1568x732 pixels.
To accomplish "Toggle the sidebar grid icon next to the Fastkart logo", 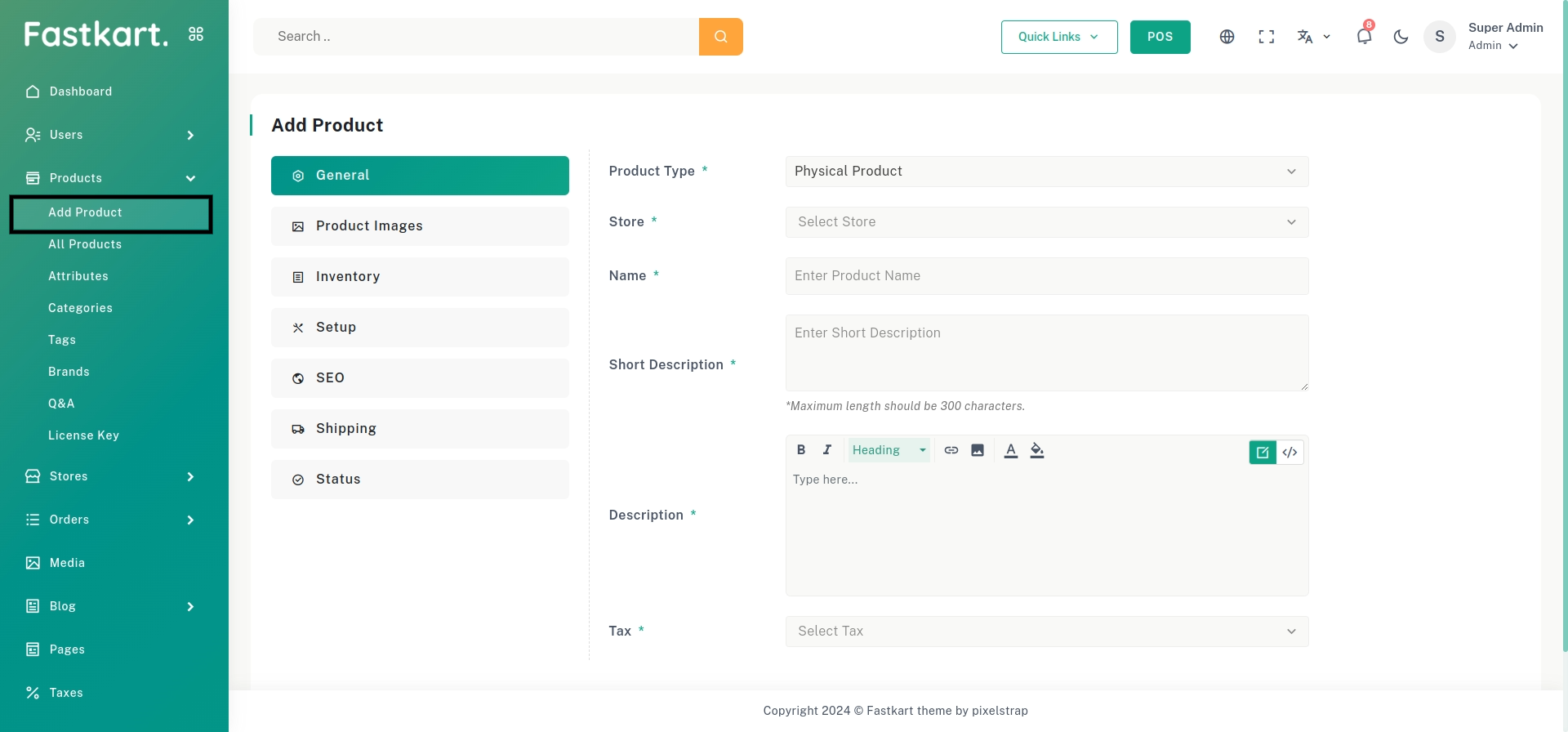I will [196, 34].
